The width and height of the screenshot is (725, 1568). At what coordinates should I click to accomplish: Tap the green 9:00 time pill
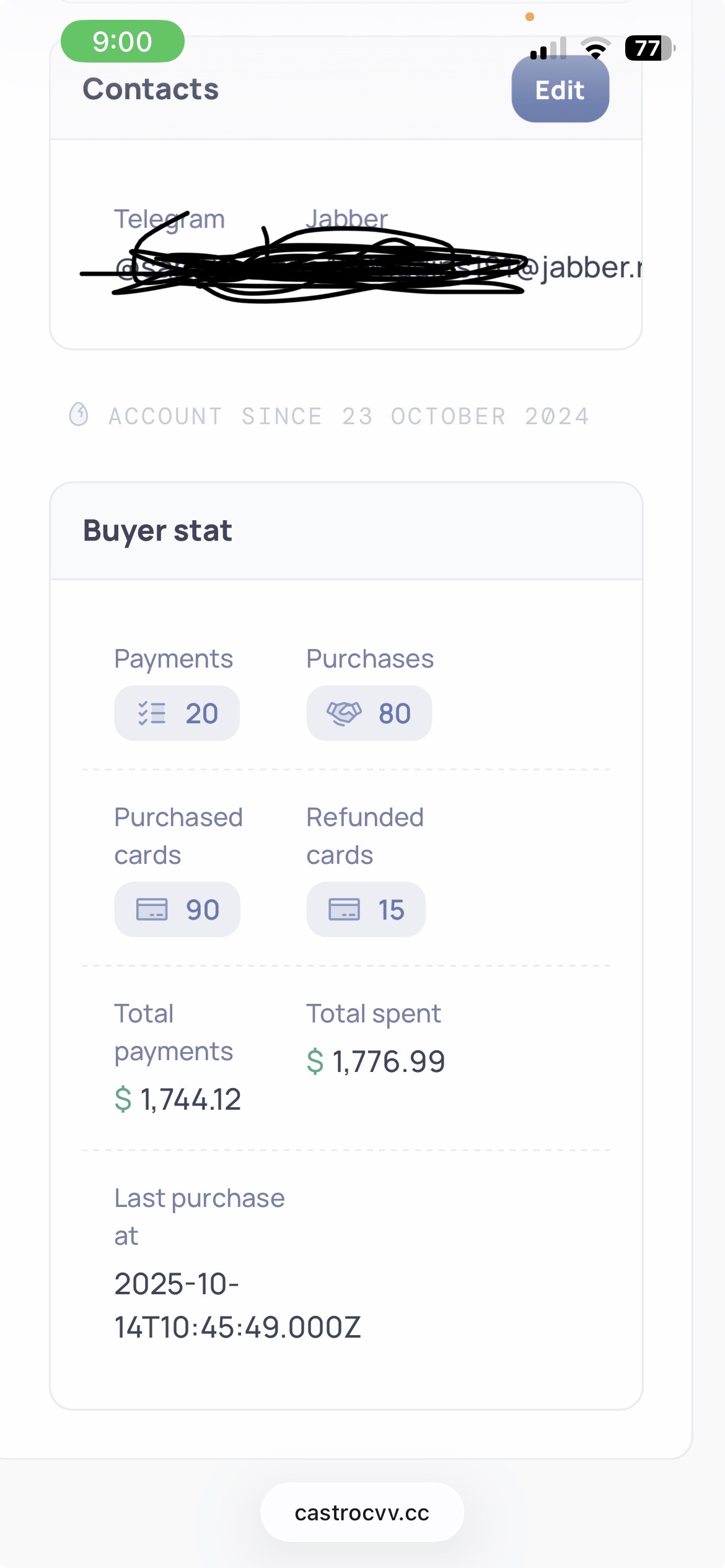pyautogui.click(x=123, y=41)
